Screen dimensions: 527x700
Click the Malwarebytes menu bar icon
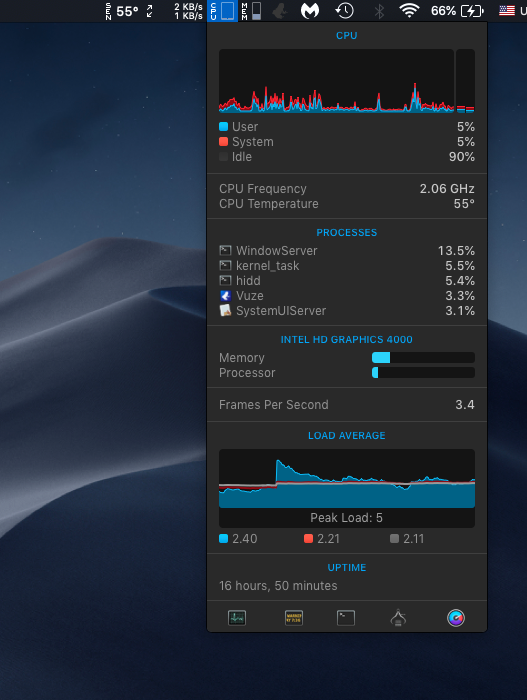(310, 11)
